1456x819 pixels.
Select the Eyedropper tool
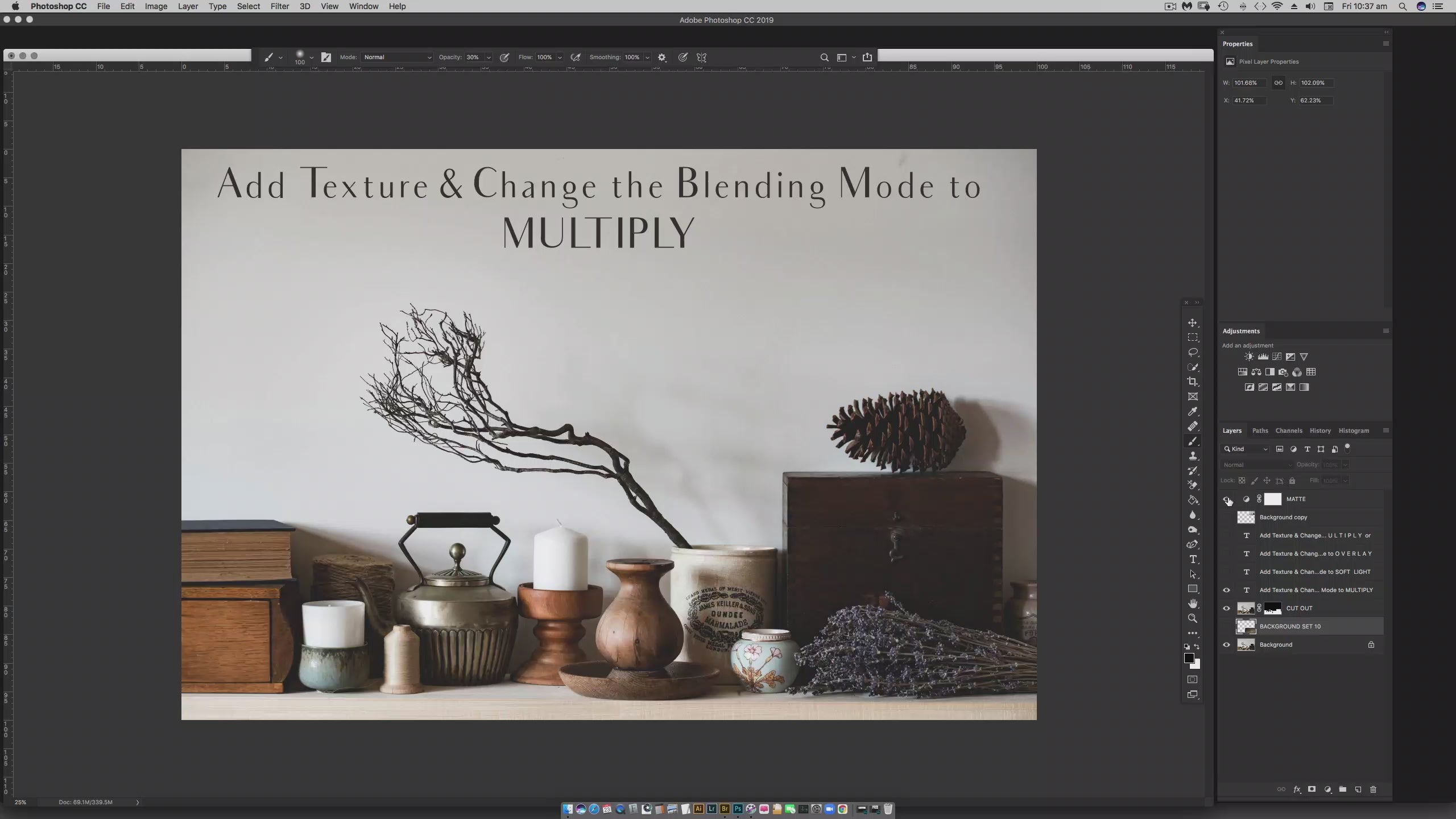pyautogui.click(x=1193, y=411)
